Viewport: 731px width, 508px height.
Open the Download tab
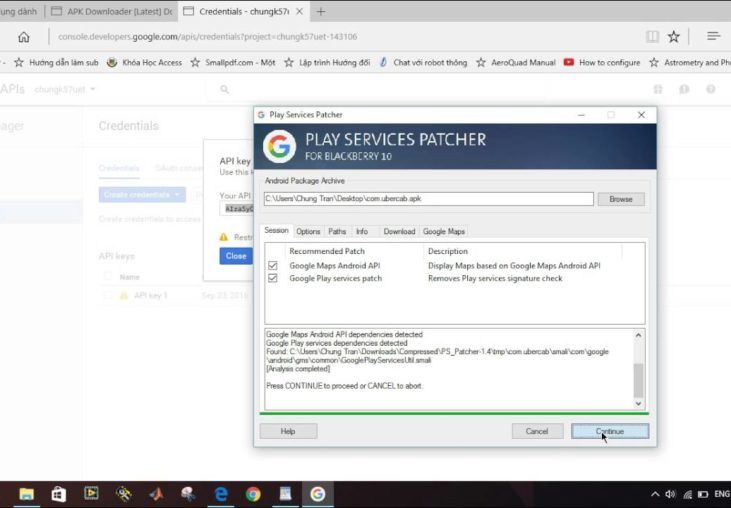point(399,231)
